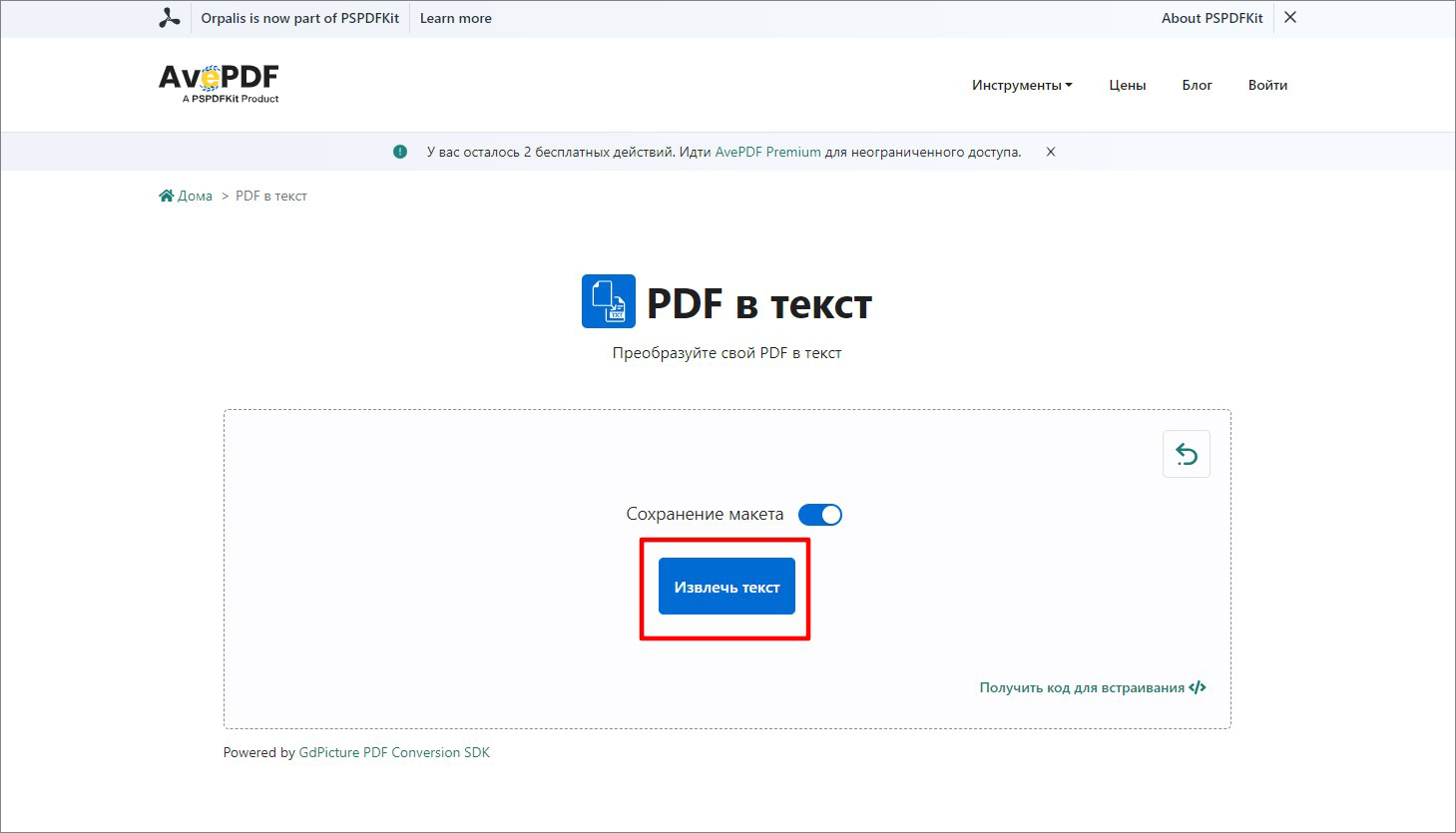
Task: Click the Orpalis is now part of PSPDFKit text
Action: (300, 18)
